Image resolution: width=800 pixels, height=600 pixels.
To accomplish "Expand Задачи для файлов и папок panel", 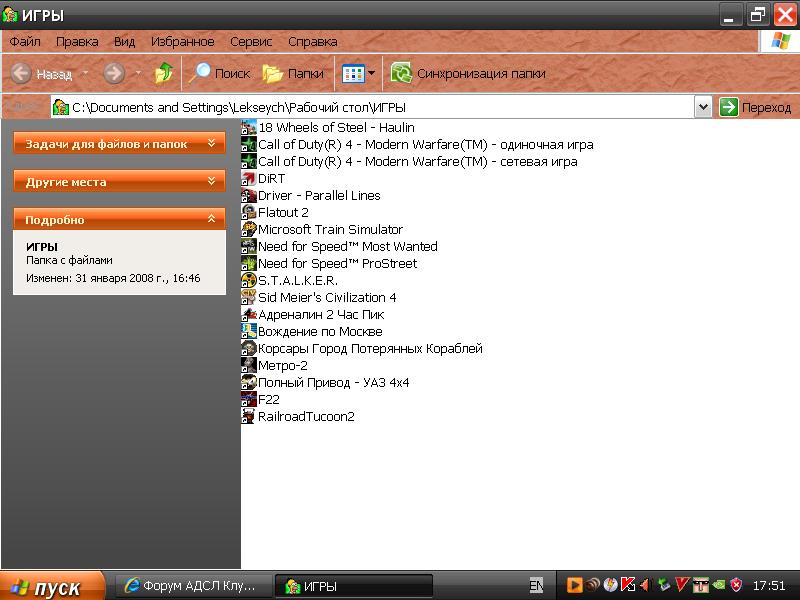I will [119, 143].
